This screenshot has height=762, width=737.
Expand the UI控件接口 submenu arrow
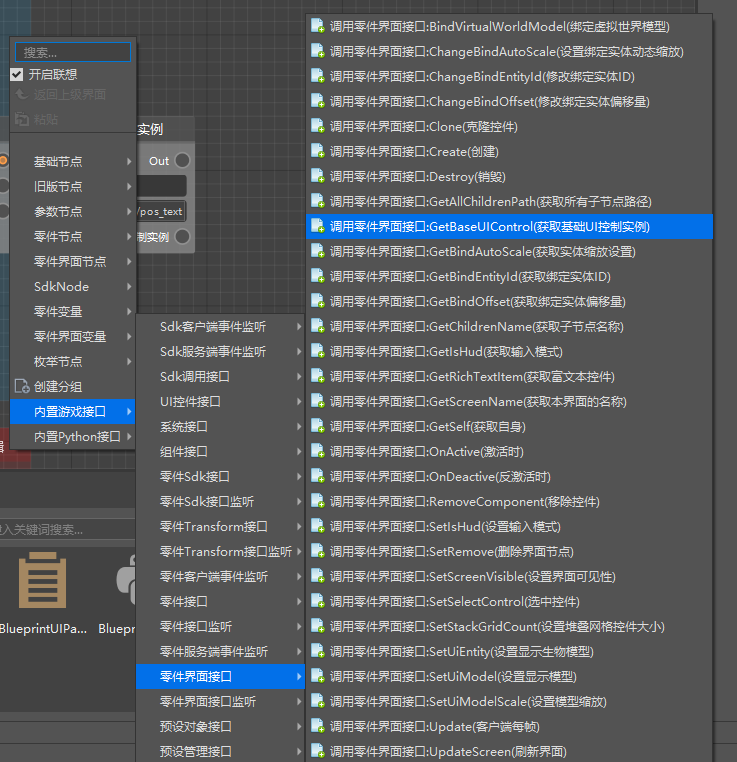click(x=298, y=402)
